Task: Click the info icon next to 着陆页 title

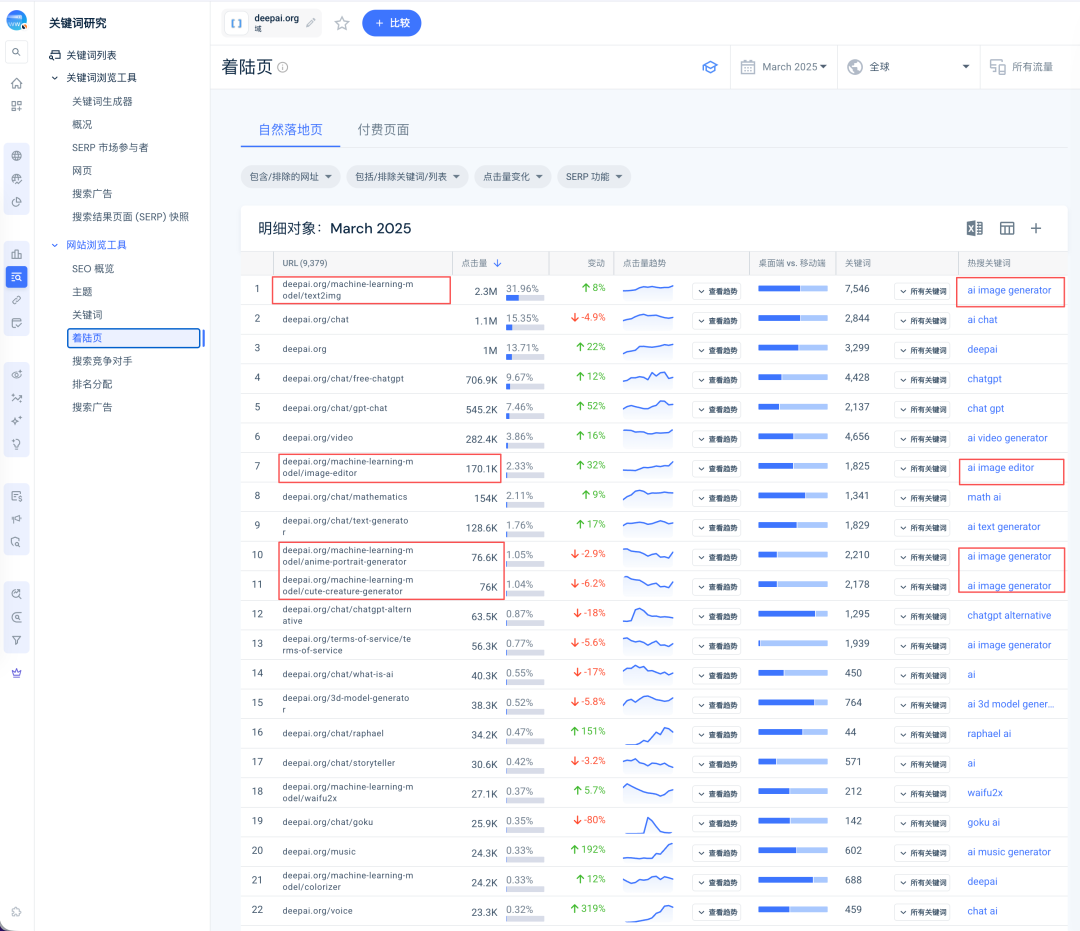Action: [x=282, y=67]
